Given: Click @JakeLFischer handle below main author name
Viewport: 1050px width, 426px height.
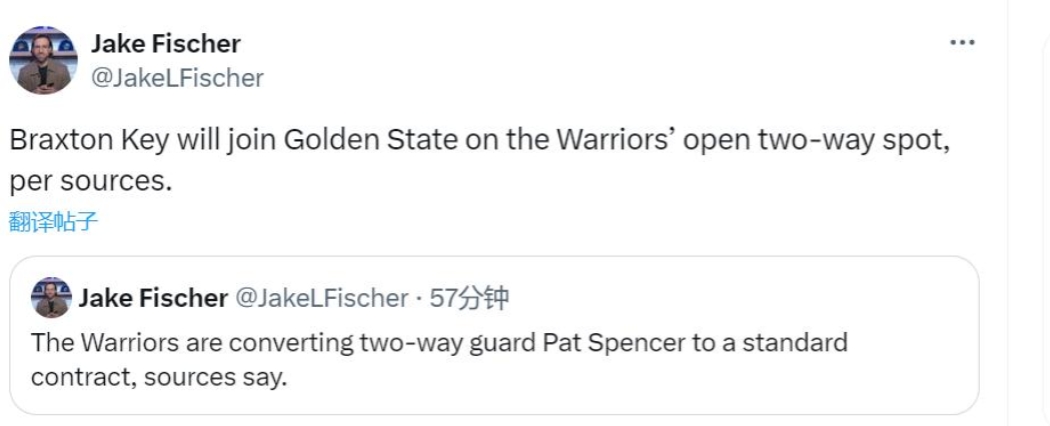Looking at the screenshot, I should (x=177, y=78).
